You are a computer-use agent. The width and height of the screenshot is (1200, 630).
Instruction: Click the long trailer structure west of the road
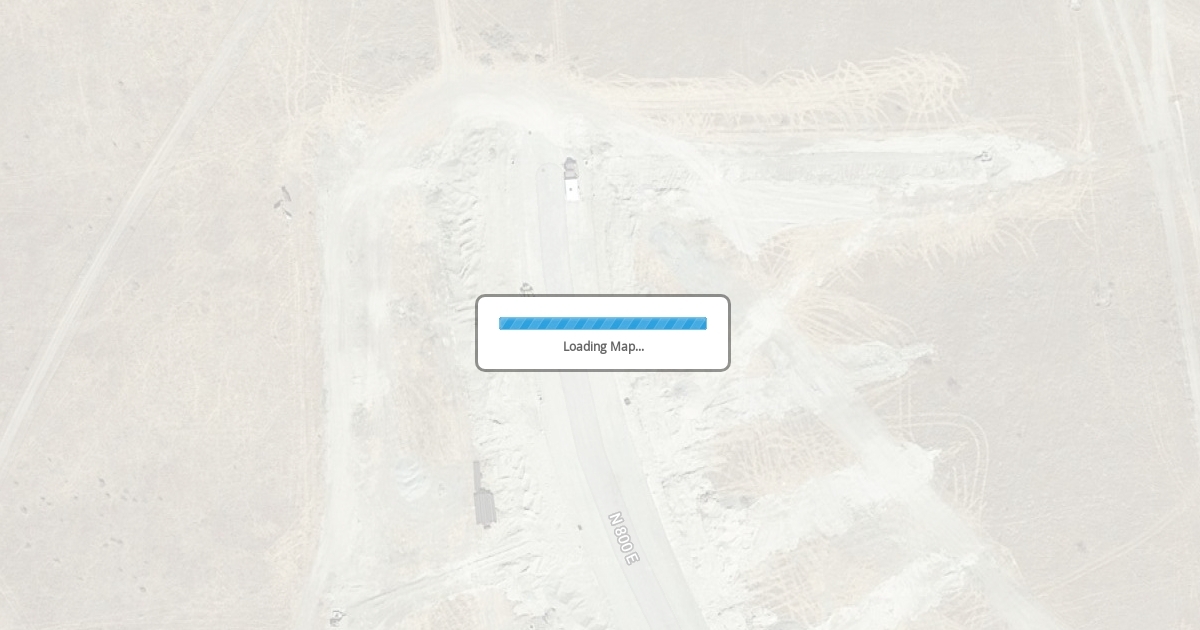pos(484,494)
